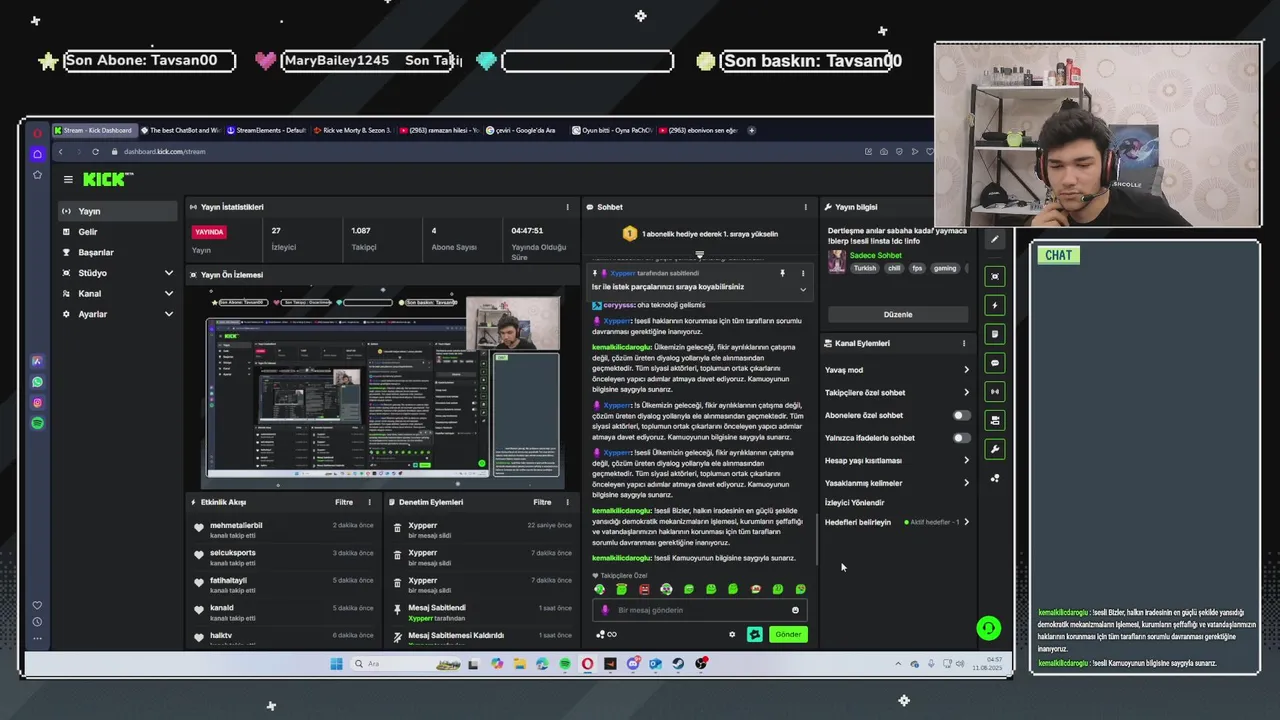Click the note icon in right toolbar
The height and width of the screenshot is (720, 1280).
pyautogui.click(x=994, y=334)
